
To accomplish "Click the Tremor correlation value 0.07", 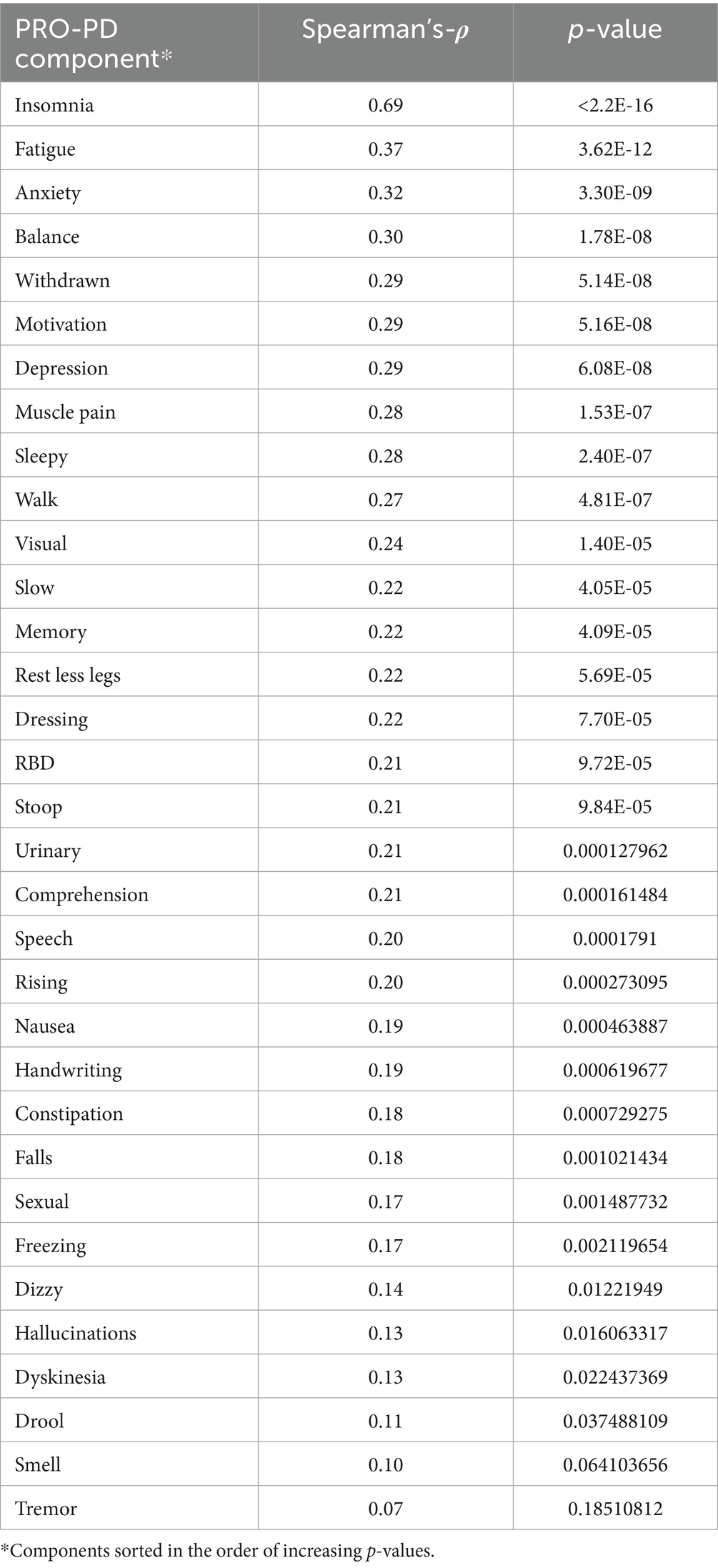I will [386, 1509].
